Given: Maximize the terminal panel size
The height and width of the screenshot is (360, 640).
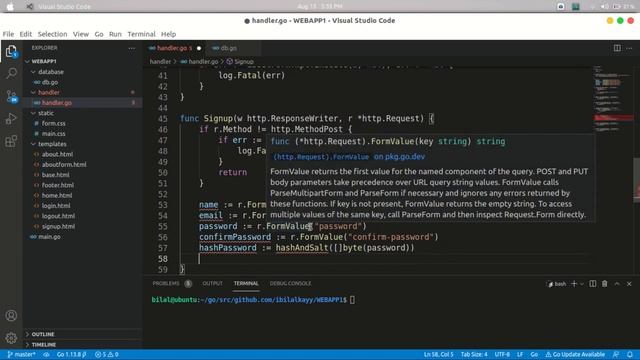Looking at the screenshot, I should (617, 284).
